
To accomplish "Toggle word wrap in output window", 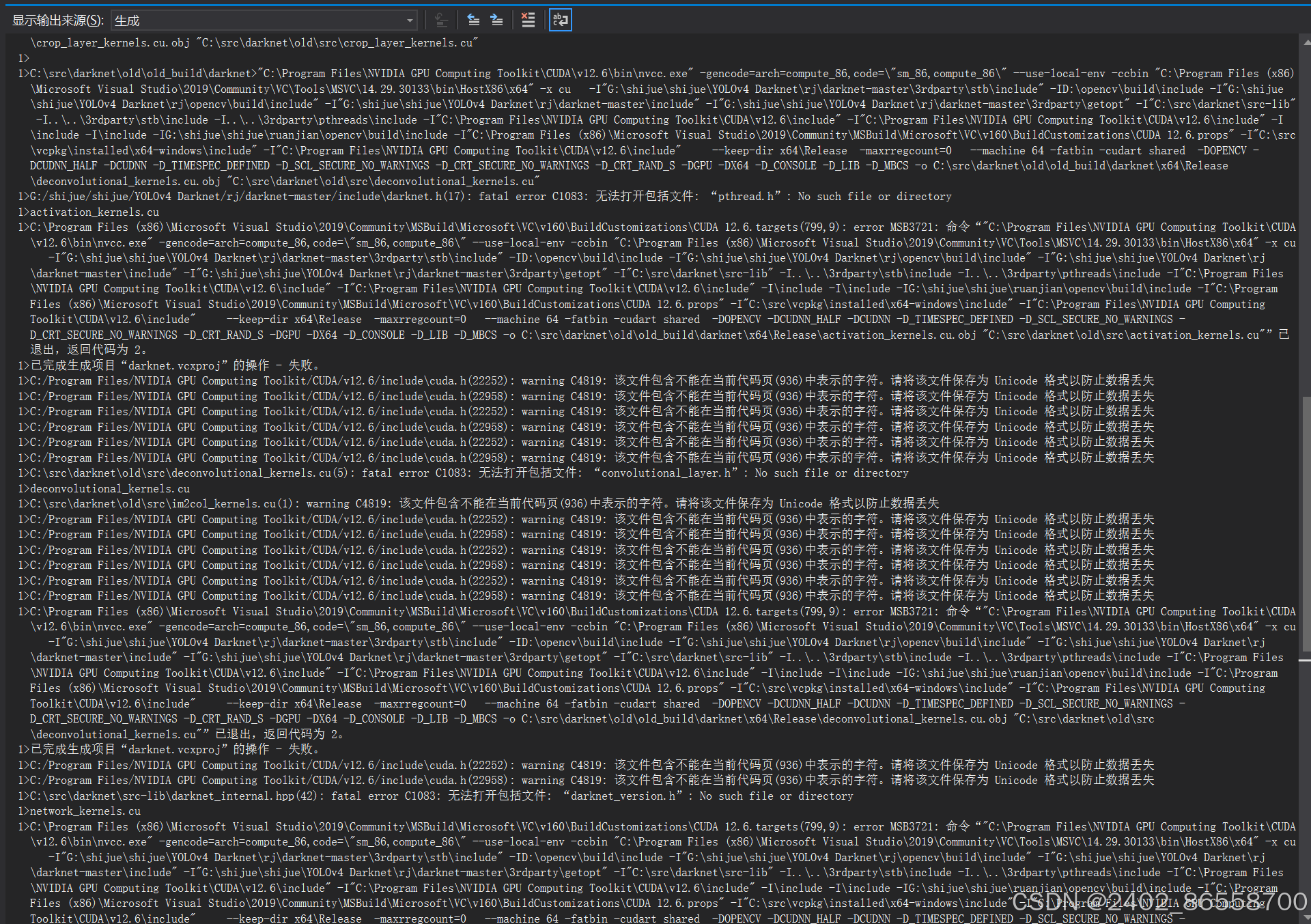I will point(560,20).
